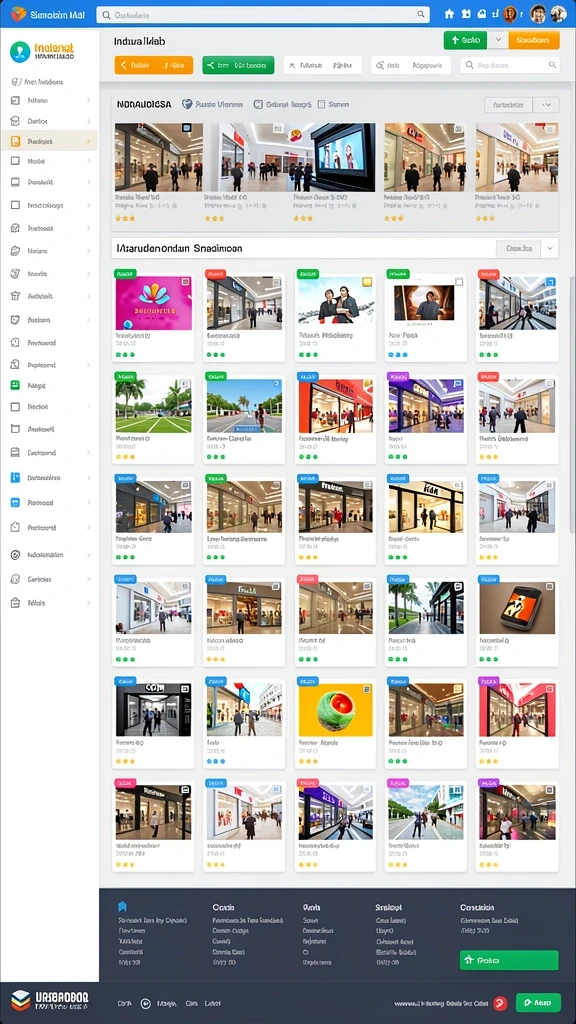
Task: Open the grey button in Msarudenondan section header
Action: [519, 248]
